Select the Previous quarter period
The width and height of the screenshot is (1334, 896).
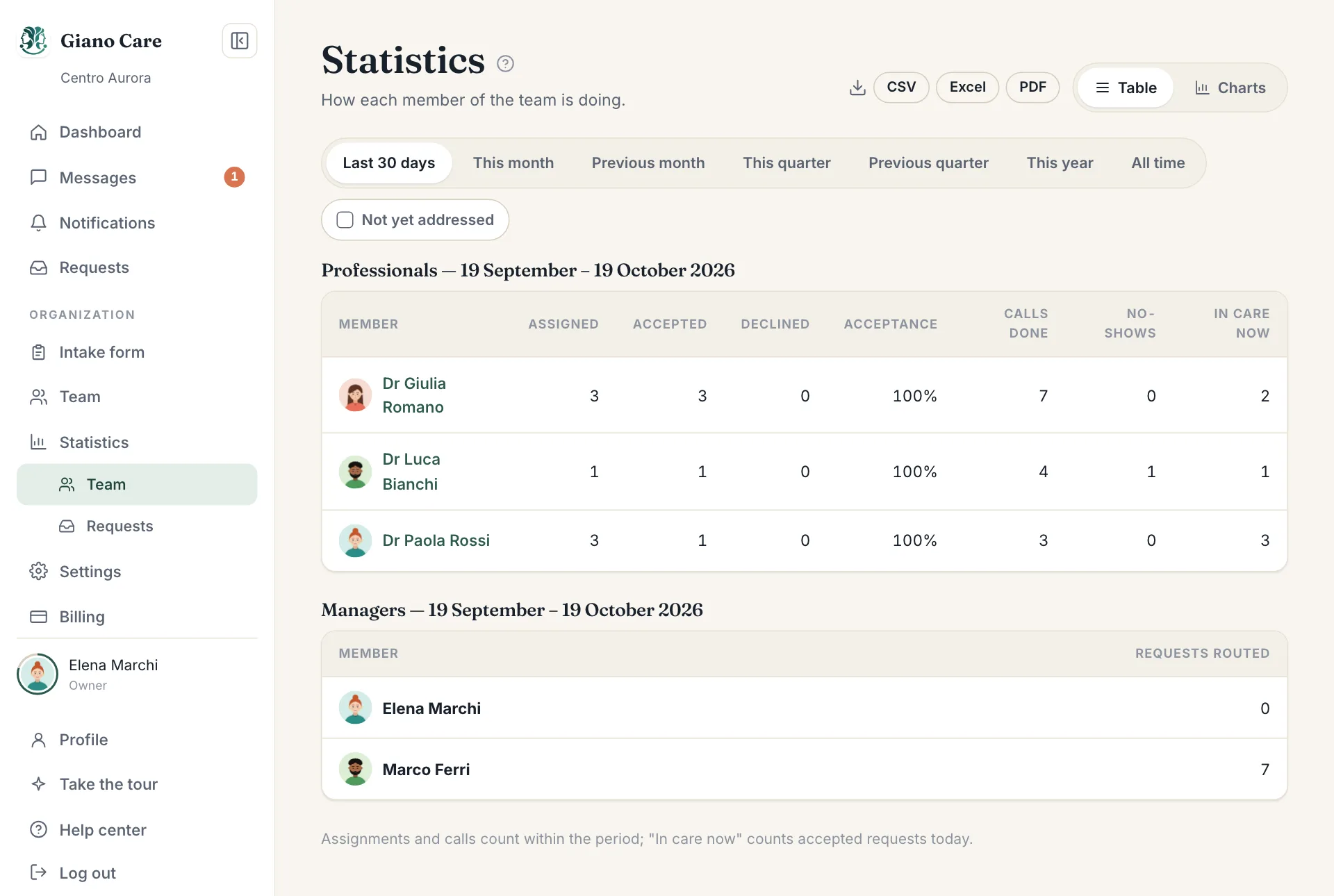928,163
